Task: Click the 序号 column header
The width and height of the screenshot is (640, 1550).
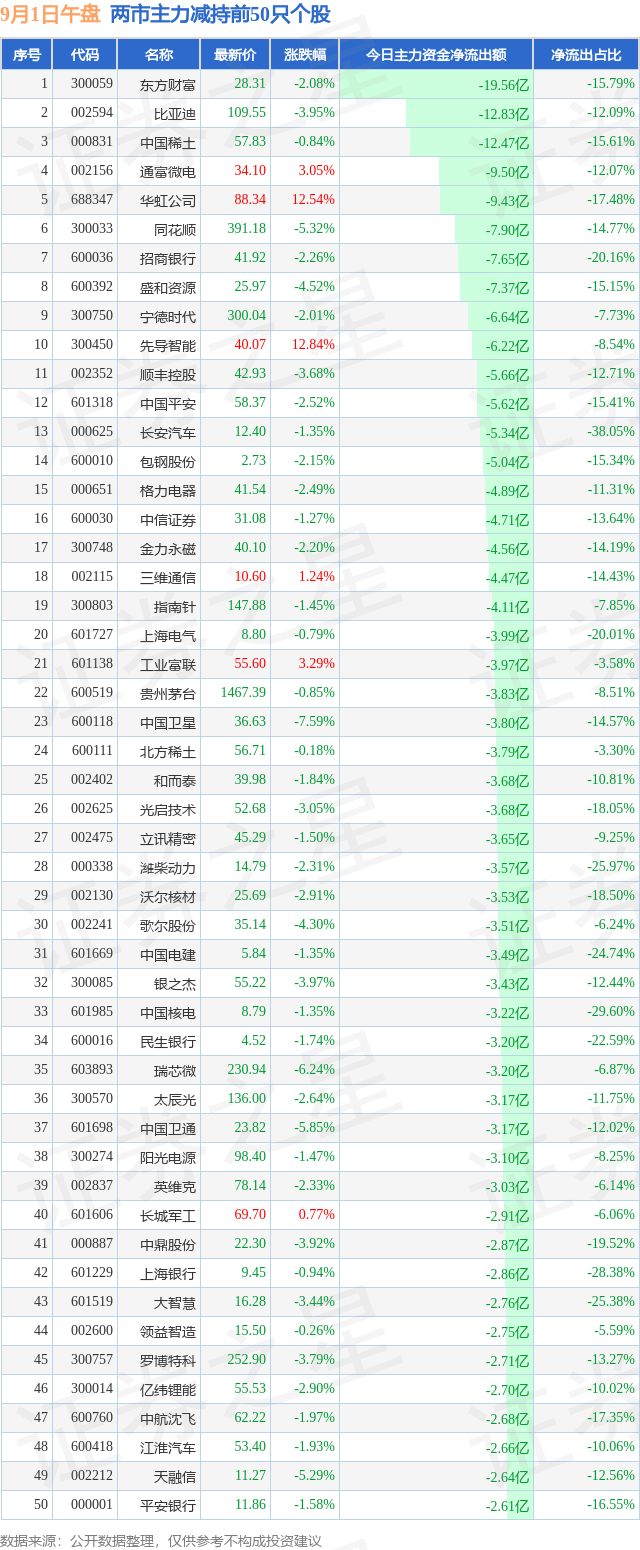Action: click(x=27, y=55)
